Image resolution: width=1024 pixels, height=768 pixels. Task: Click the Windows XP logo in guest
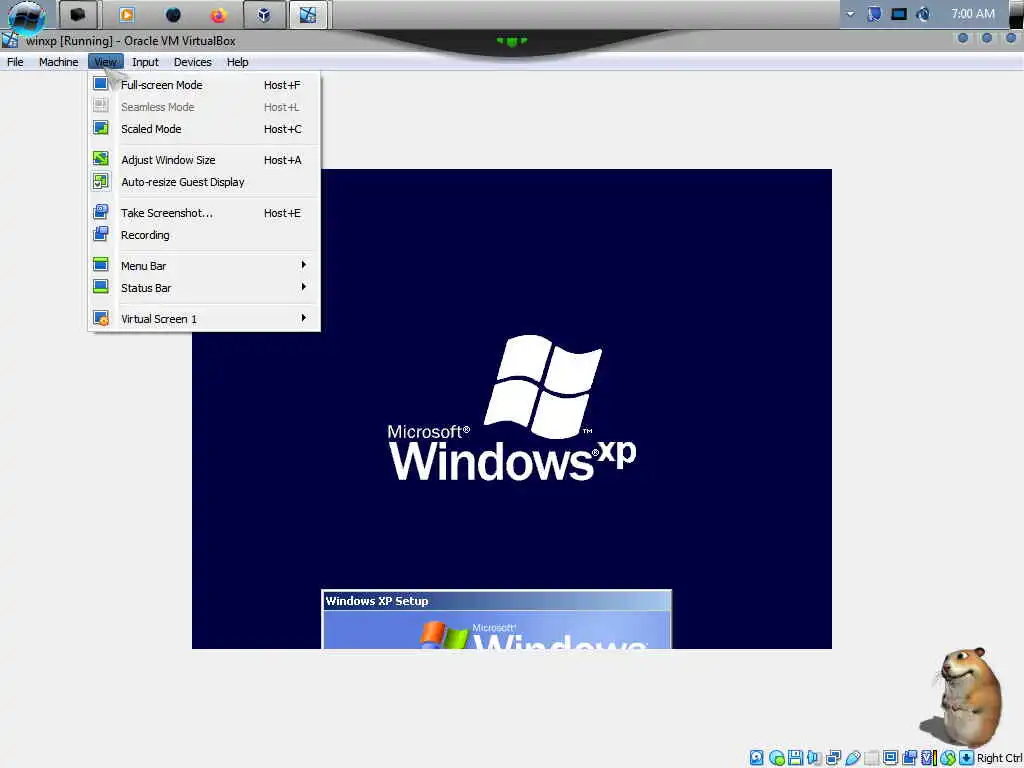tap(511, 409)
